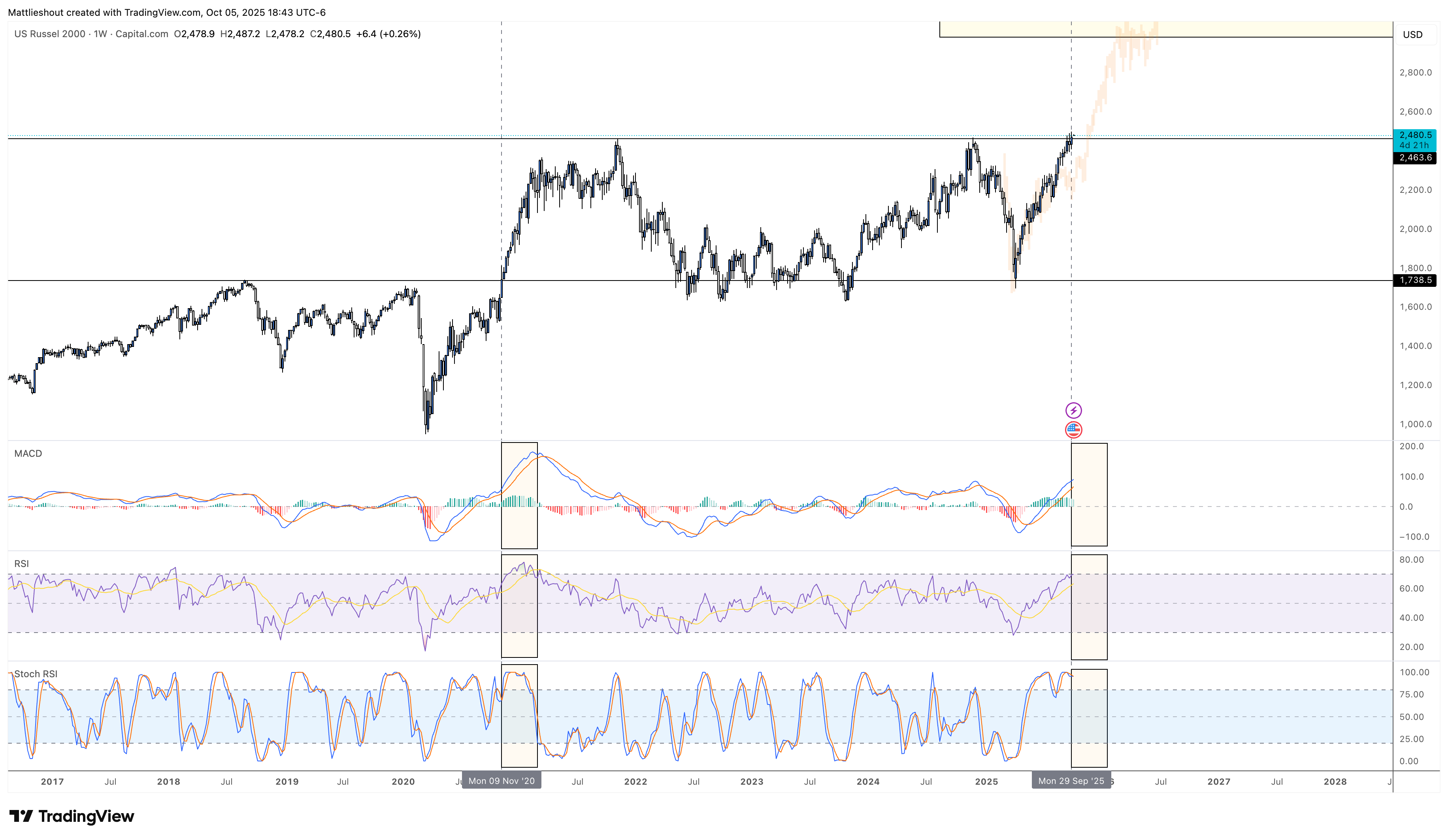Click the Capital.com data source text in header

pyautogui.click(x=141, y=34)
